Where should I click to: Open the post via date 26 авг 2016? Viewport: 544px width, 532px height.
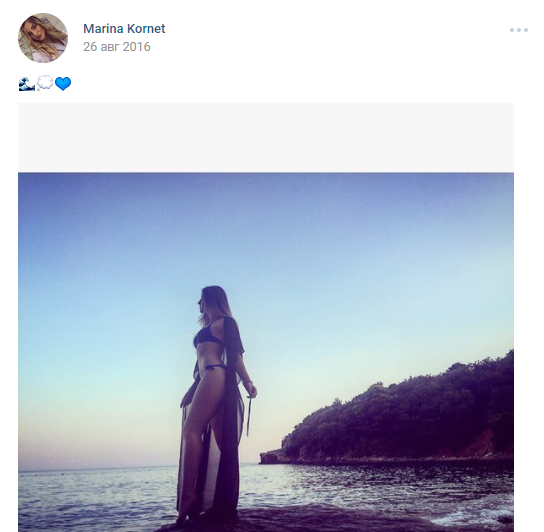click(117, 47)
